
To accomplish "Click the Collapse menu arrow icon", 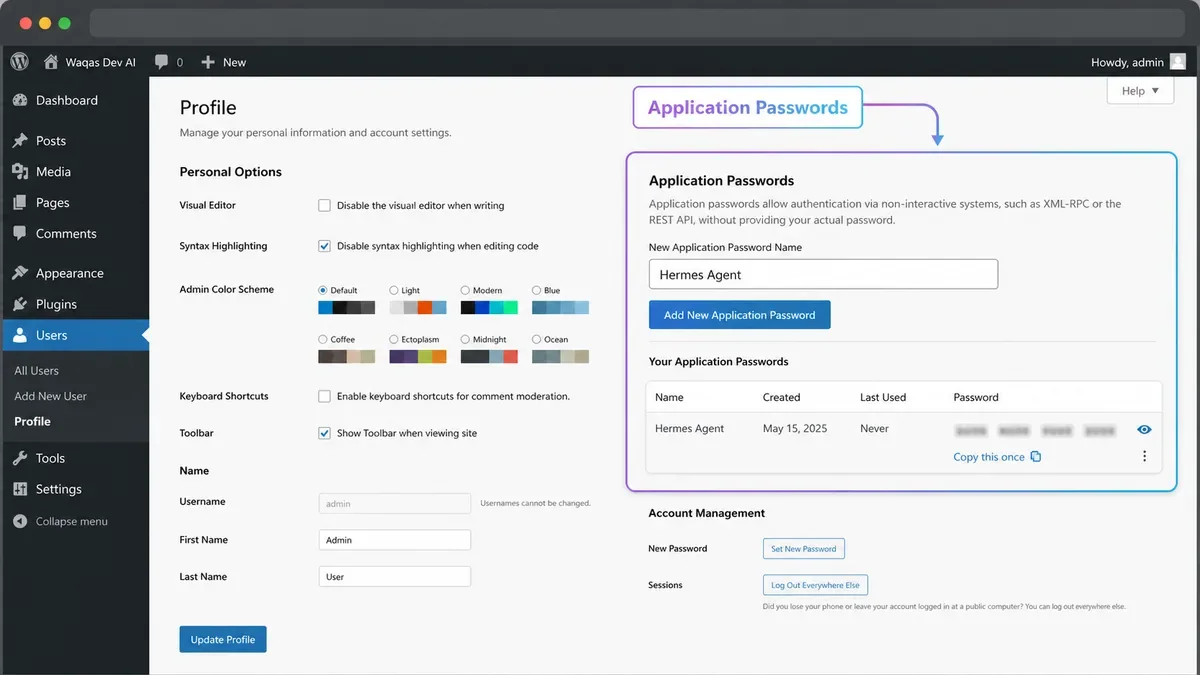I will 20,521.
